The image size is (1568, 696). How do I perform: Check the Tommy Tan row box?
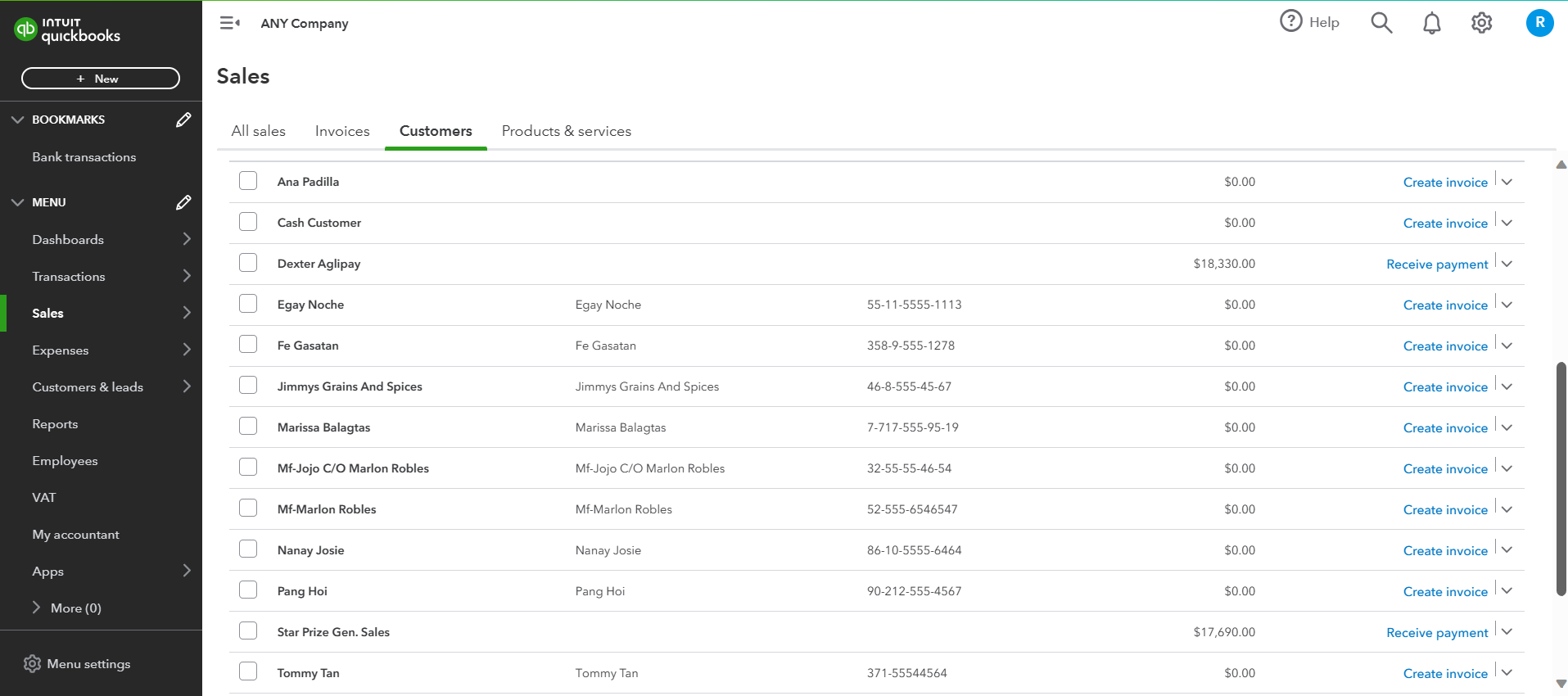(x=248, y=672)
